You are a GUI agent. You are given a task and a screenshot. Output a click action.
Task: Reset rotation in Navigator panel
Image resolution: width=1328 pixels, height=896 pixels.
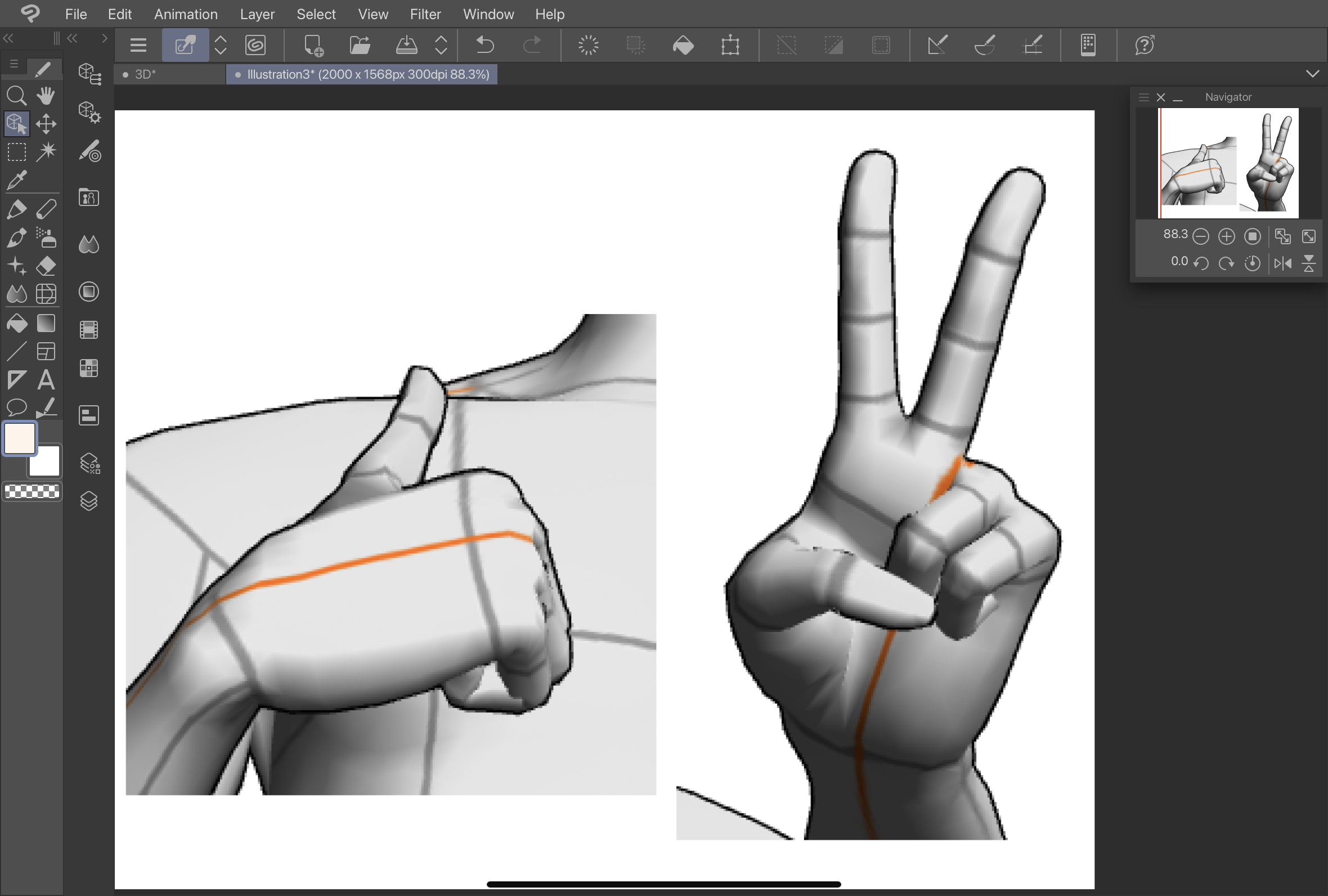(x=1252, y=263)
